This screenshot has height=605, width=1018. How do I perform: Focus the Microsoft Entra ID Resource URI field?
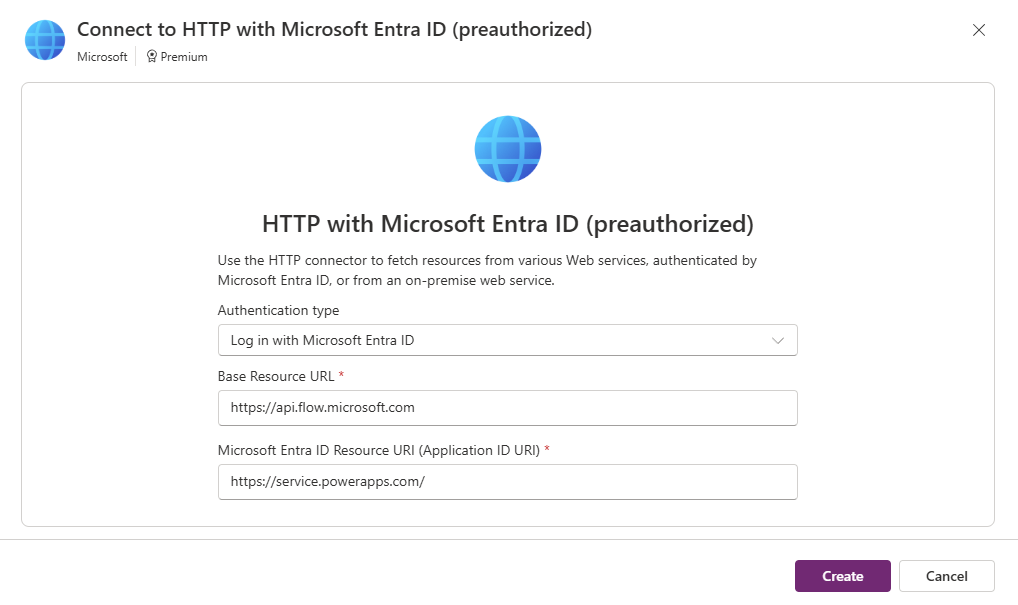click(x=508, y=482)
